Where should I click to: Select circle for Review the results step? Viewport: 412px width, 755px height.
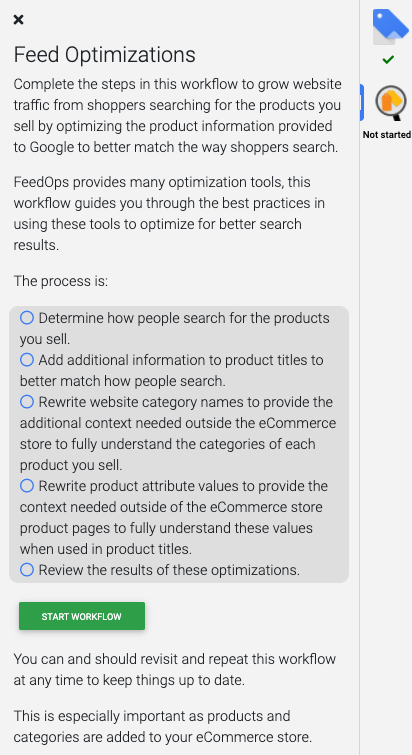(27, 570)
